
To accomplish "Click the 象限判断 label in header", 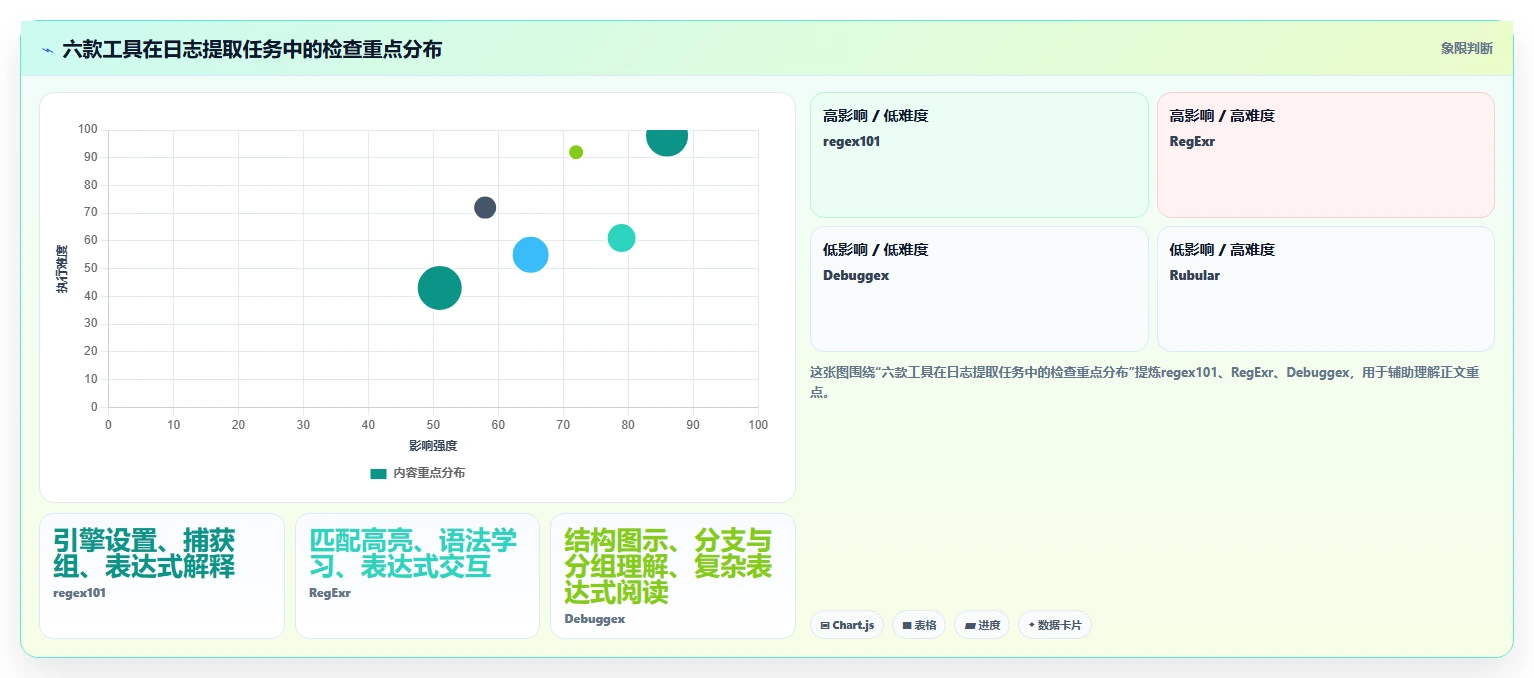I will point(1467,48).
